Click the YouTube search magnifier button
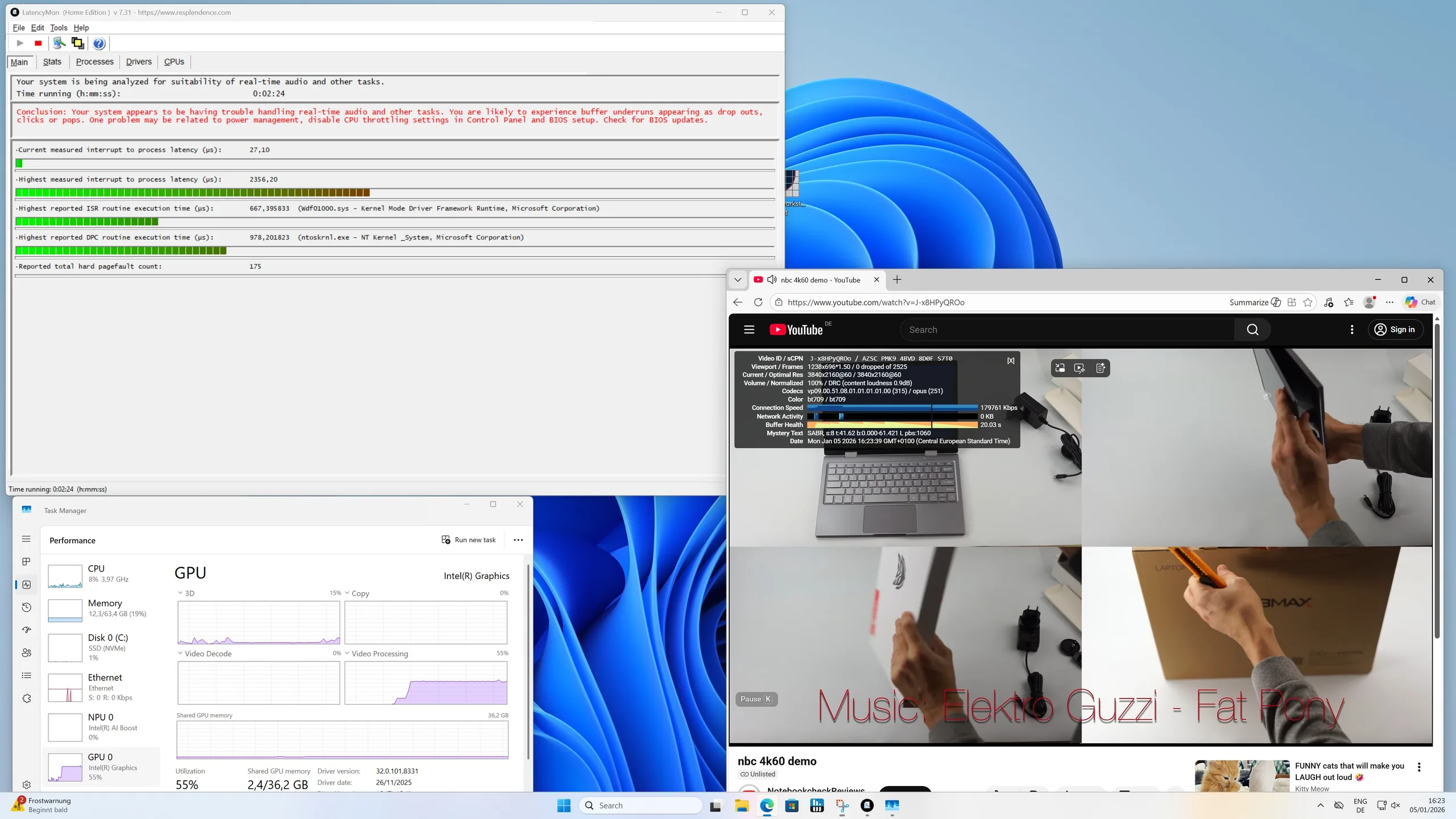Screen dimensions: 1456x819 [1252, 330]
